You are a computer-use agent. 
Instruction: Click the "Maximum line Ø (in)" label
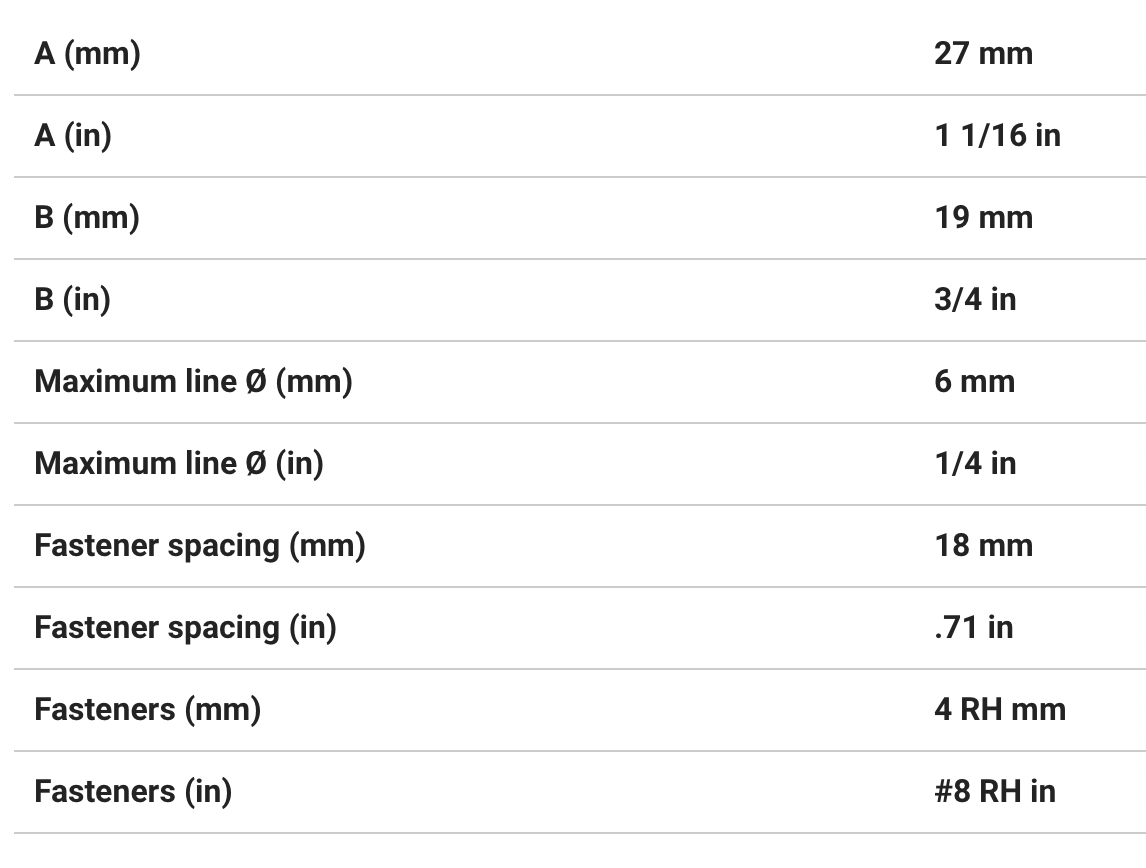pos(179,463)
